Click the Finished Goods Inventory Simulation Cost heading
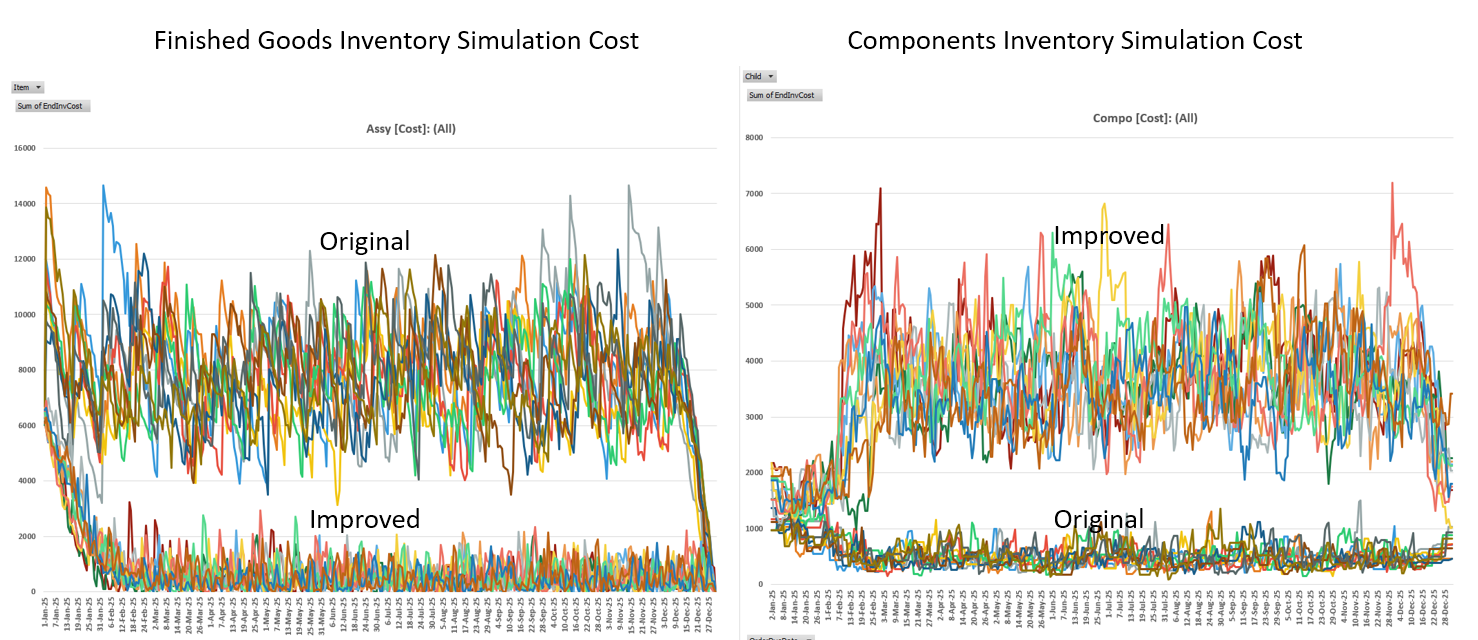This screenshot has width=1478, height=640. (395, 41)
